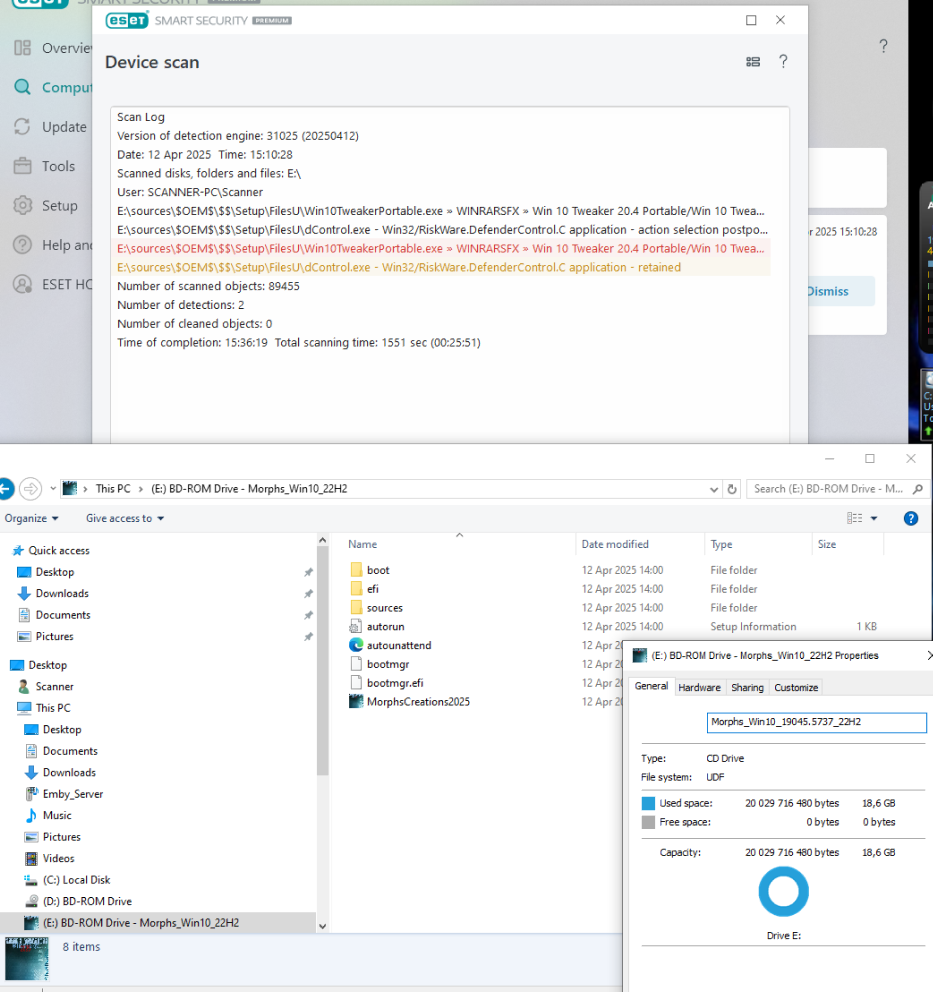
Task: Switch to the Sharing tab
Action: pyautogui.click(x=747, y=687)
